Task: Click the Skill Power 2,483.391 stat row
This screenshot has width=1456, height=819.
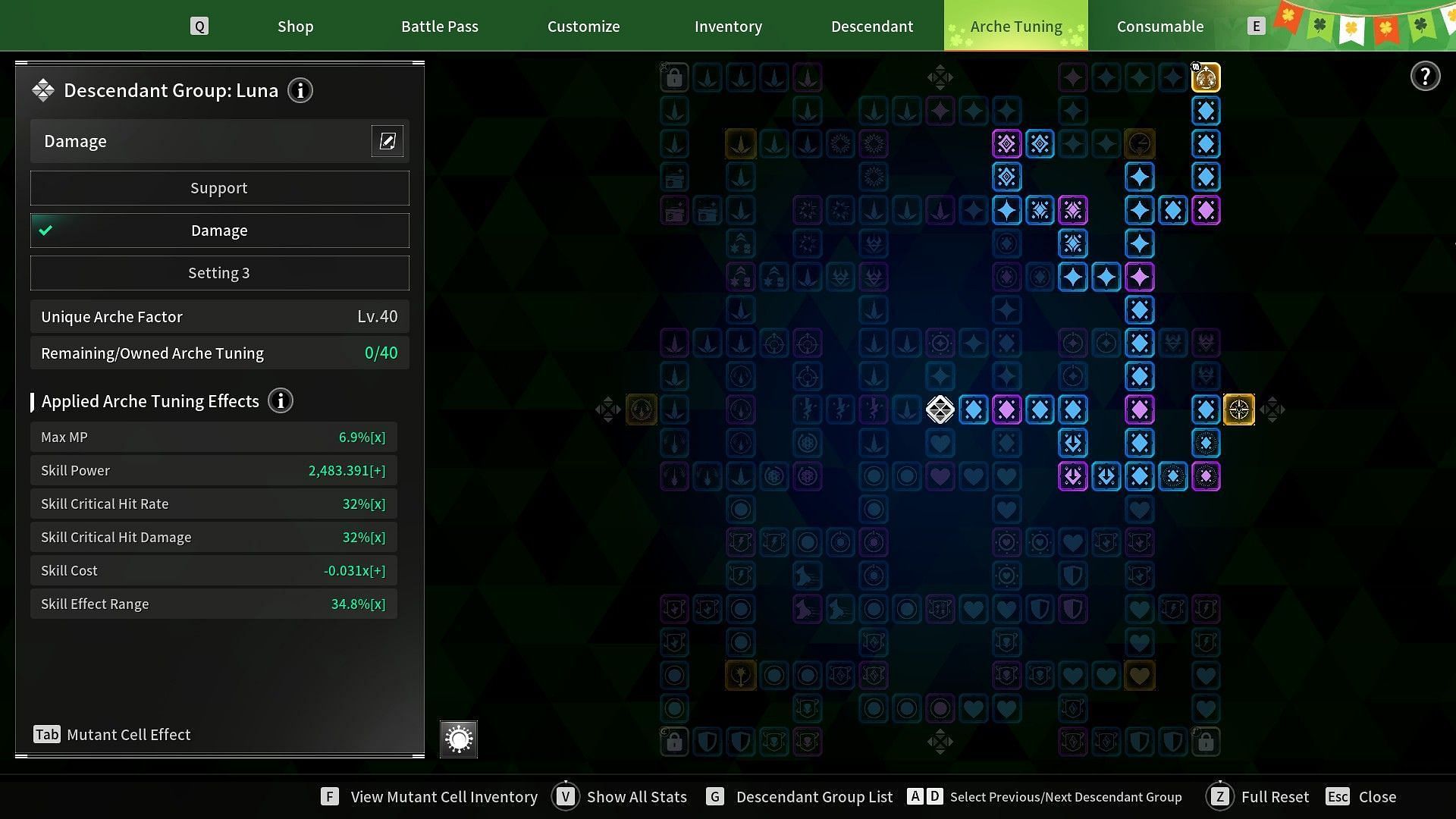Action: tap(214, 471)
